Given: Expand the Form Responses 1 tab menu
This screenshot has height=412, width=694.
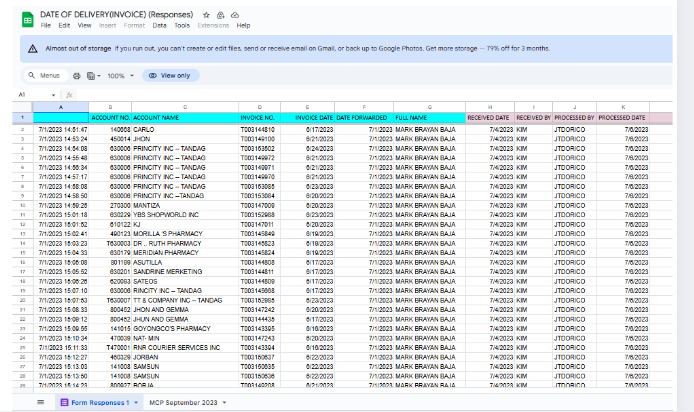Looking at the screenshot, I should tap(136, 401).
